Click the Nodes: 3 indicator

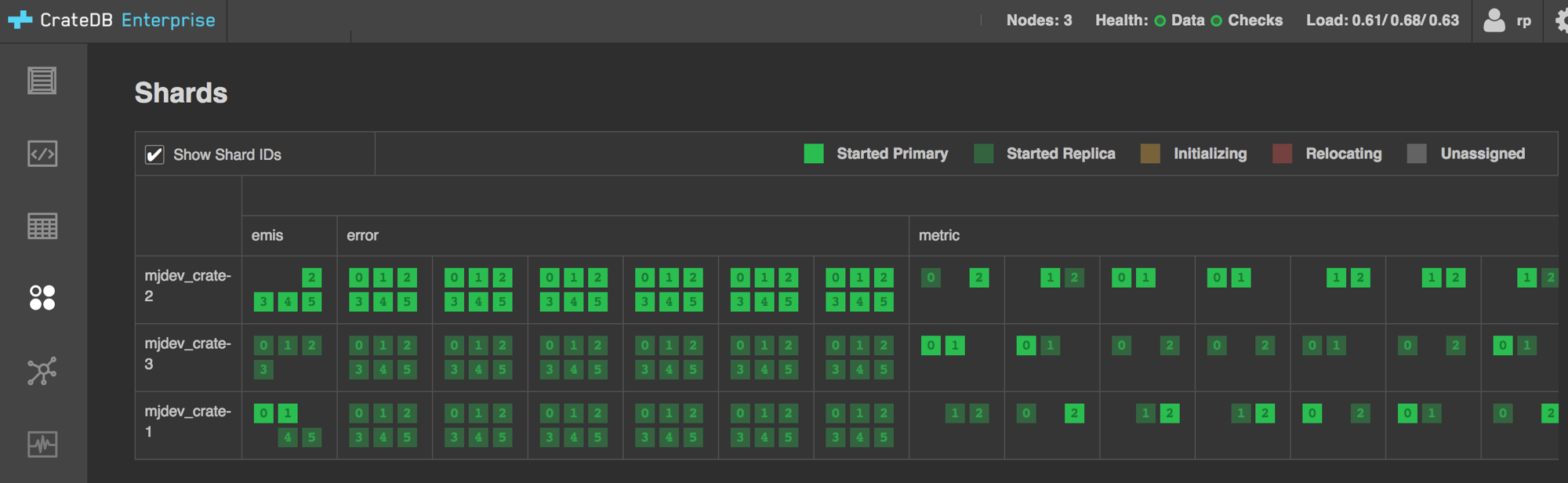tap(1039, 20)
